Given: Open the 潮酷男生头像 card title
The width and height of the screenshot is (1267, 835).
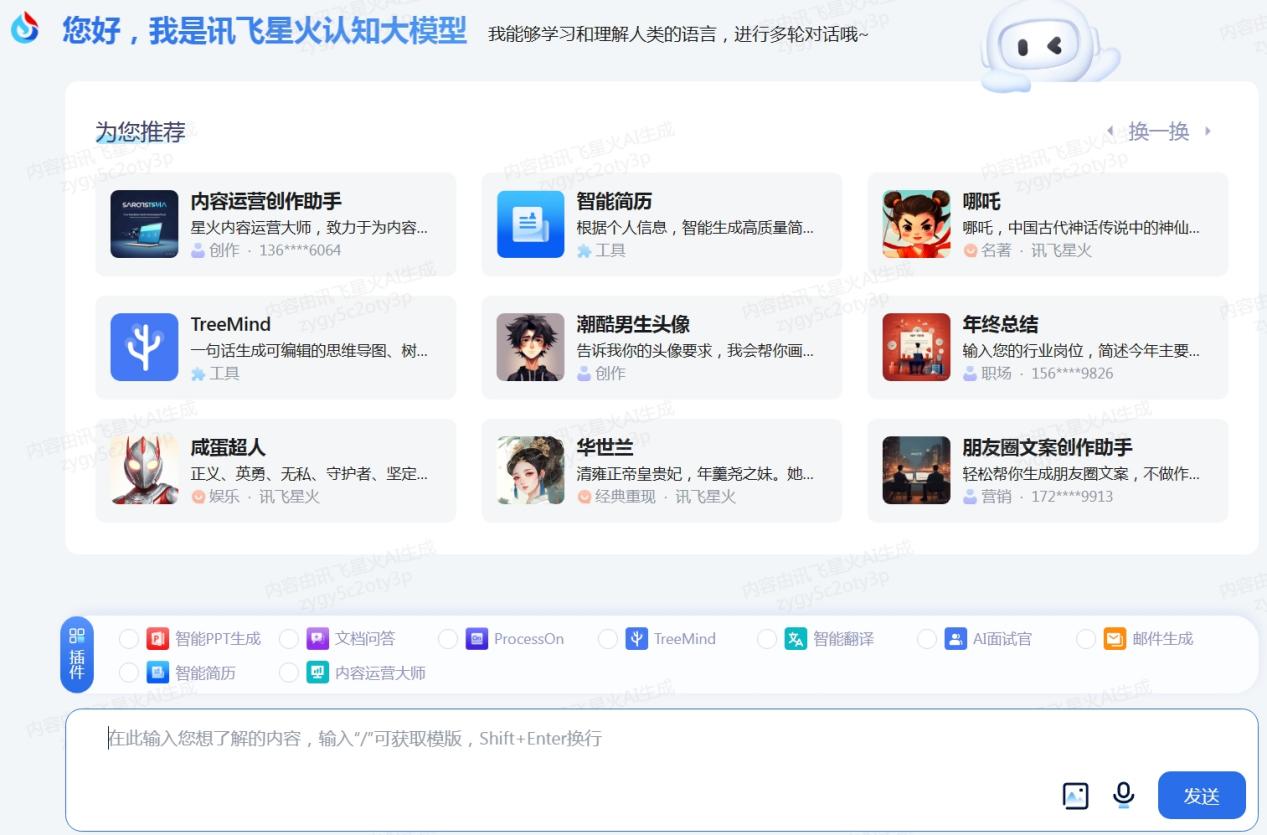Looking at the screenshot, I should [x=633, y=325].
